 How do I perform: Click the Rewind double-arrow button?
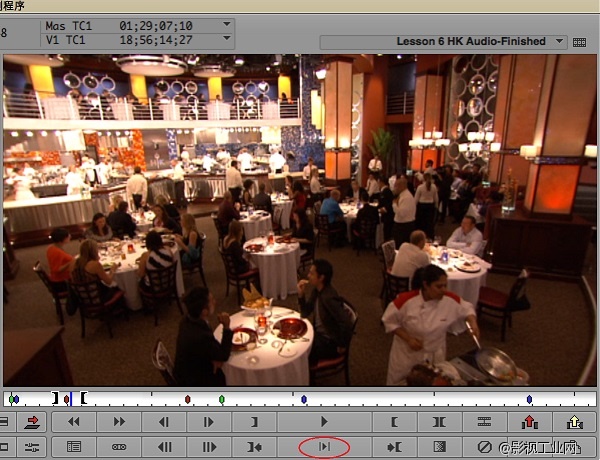click(73, 423)
